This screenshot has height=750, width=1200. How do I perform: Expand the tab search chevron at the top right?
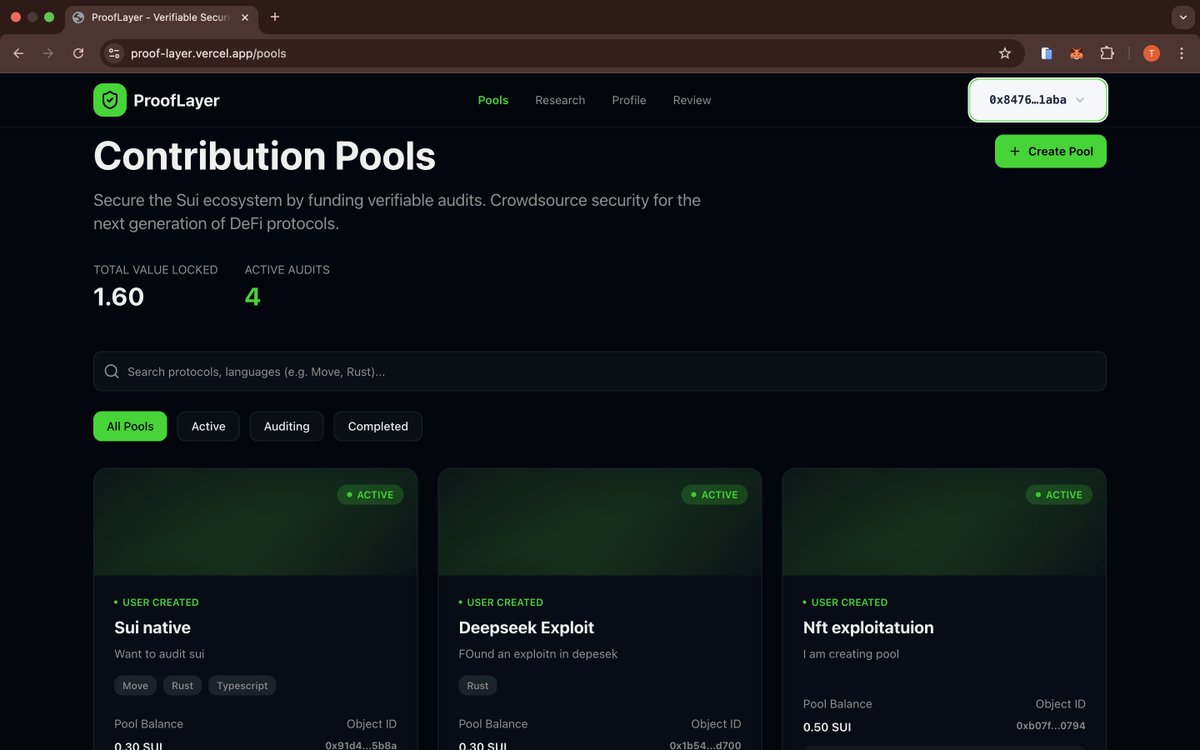pos(1182,17)
